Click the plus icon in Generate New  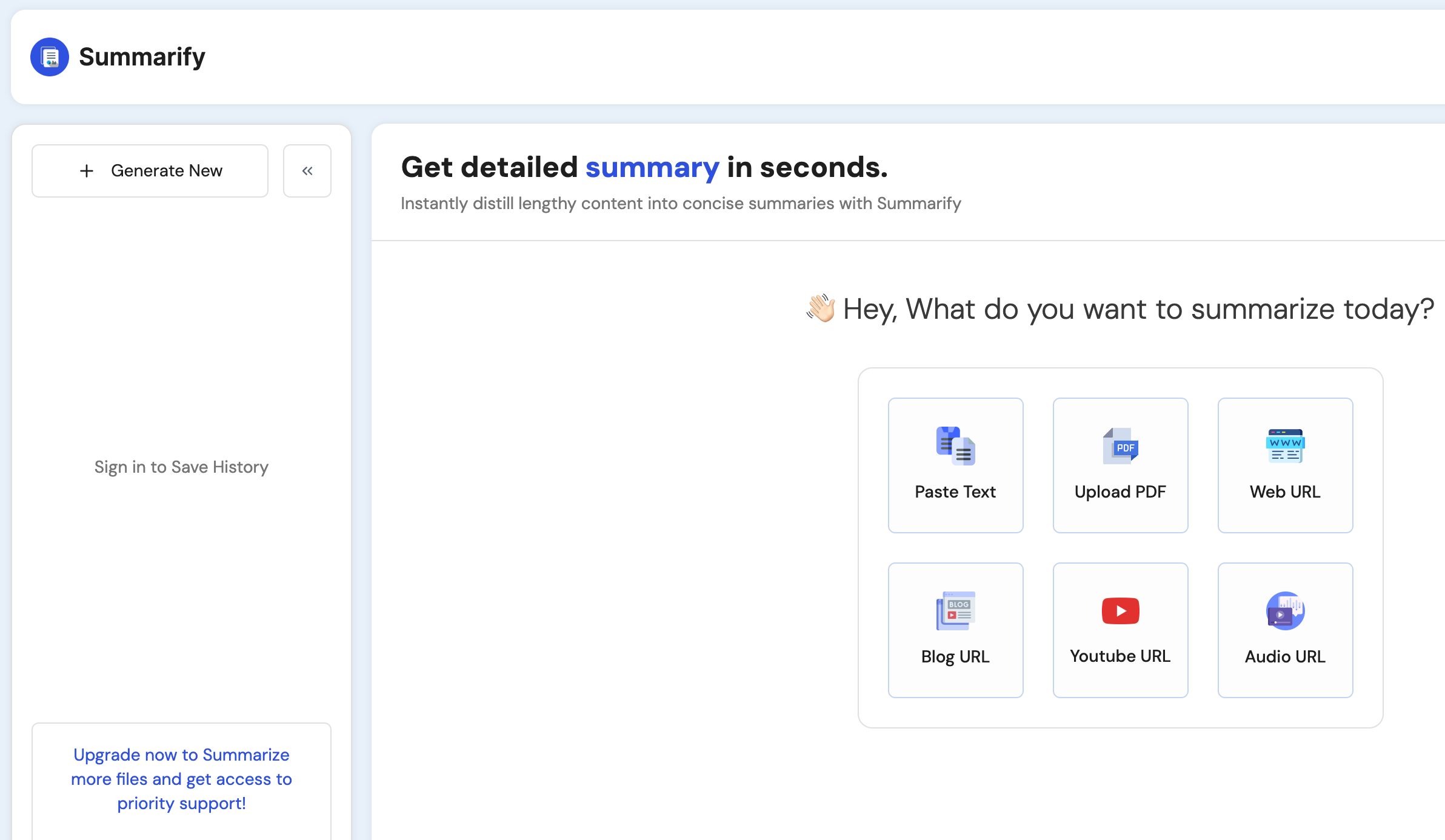(x=87, y=171)
